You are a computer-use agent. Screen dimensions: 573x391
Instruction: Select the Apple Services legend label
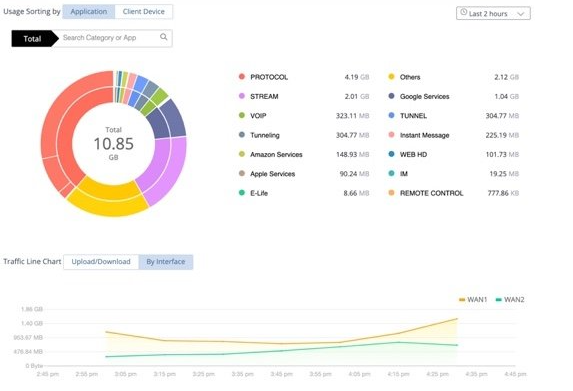[273, 174]
